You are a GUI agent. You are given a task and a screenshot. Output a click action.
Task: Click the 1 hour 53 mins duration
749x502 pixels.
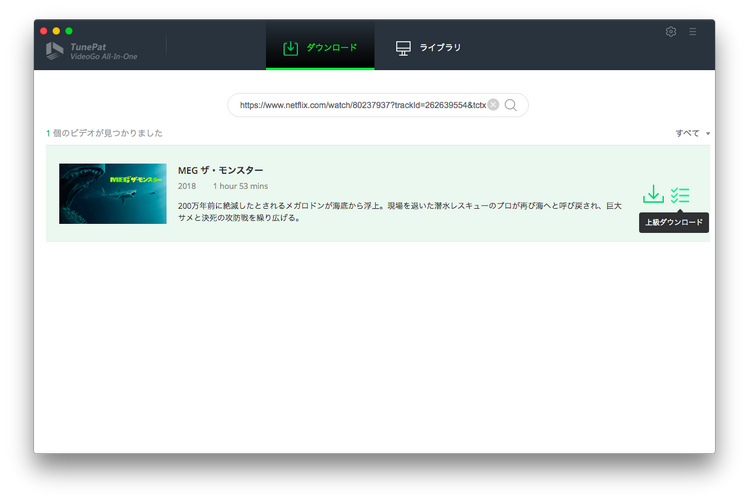point(240,186)
